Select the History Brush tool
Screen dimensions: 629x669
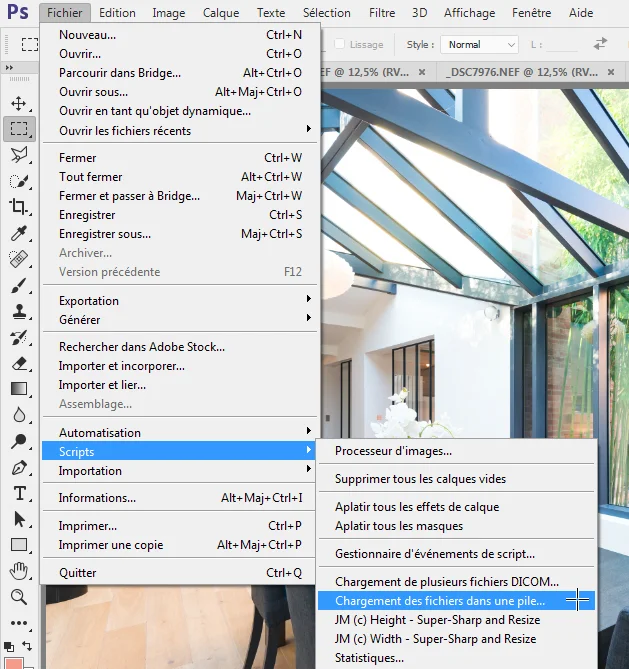[19, 337]
